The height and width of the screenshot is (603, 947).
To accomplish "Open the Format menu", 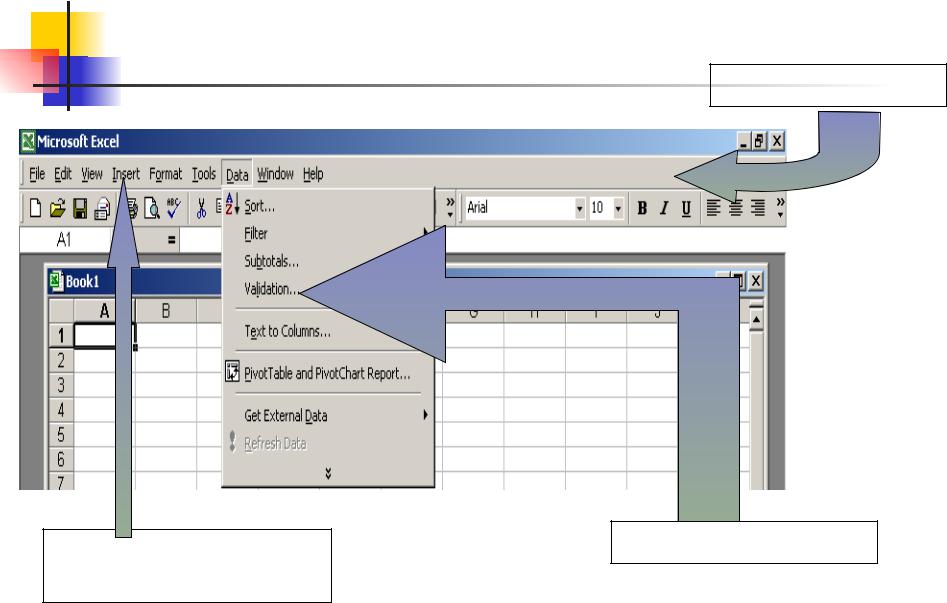I will tap(165, 175).
